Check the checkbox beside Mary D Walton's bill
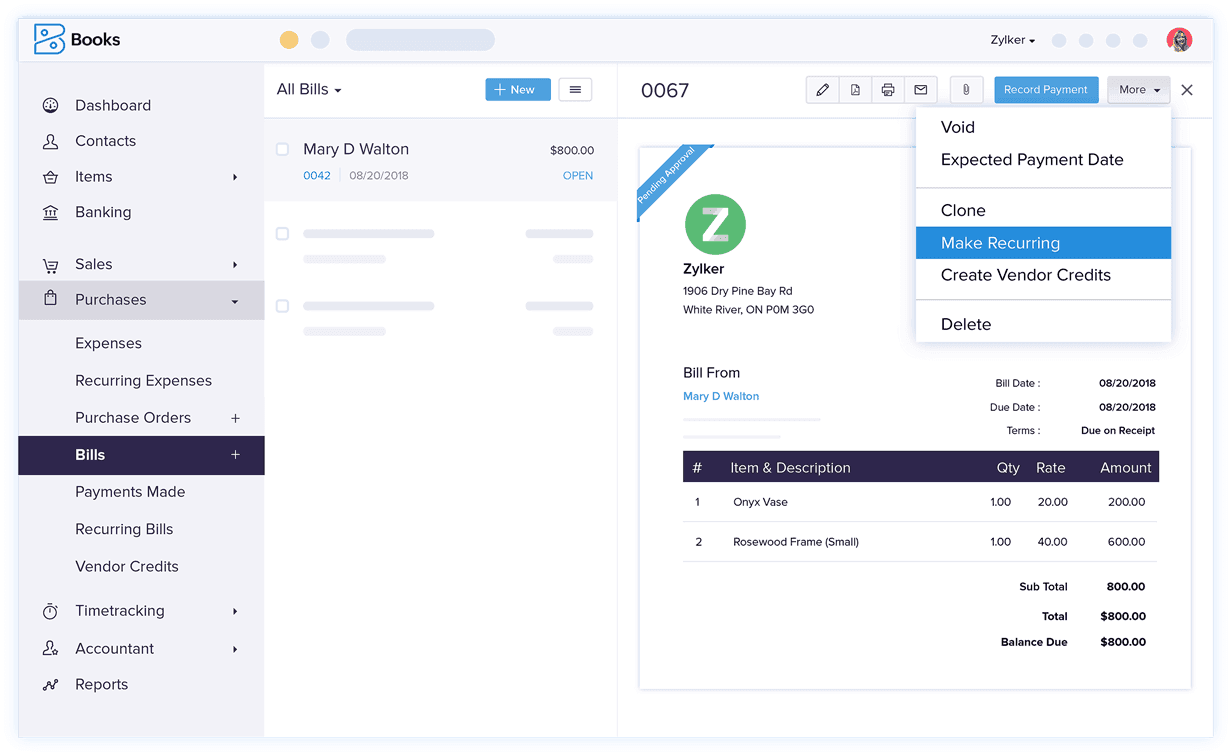This screenshot has height=755, width=1231. 283,148
